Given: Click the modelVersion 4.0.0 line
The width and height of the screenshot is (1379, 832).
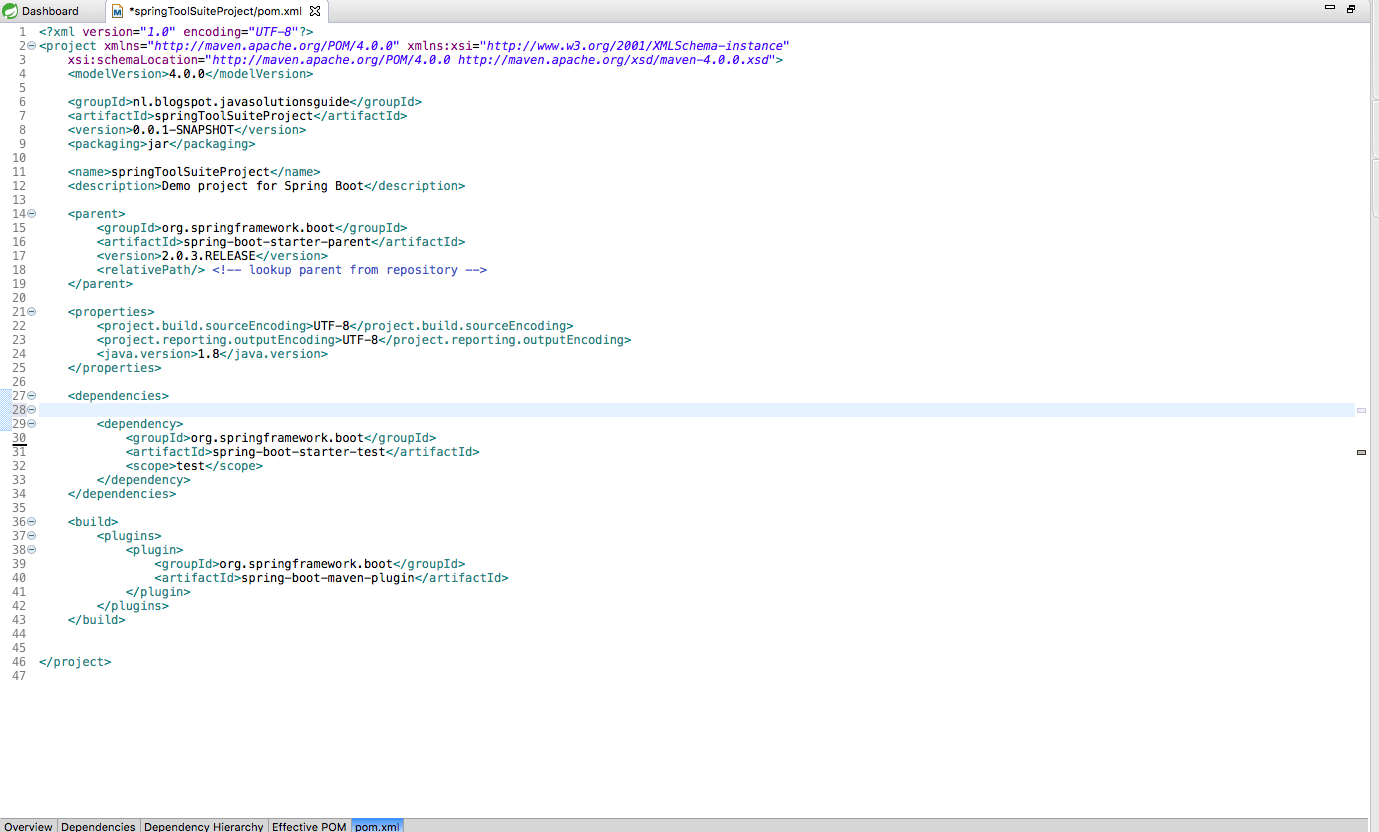Looking at the screenshot, I should coord(190,74).
